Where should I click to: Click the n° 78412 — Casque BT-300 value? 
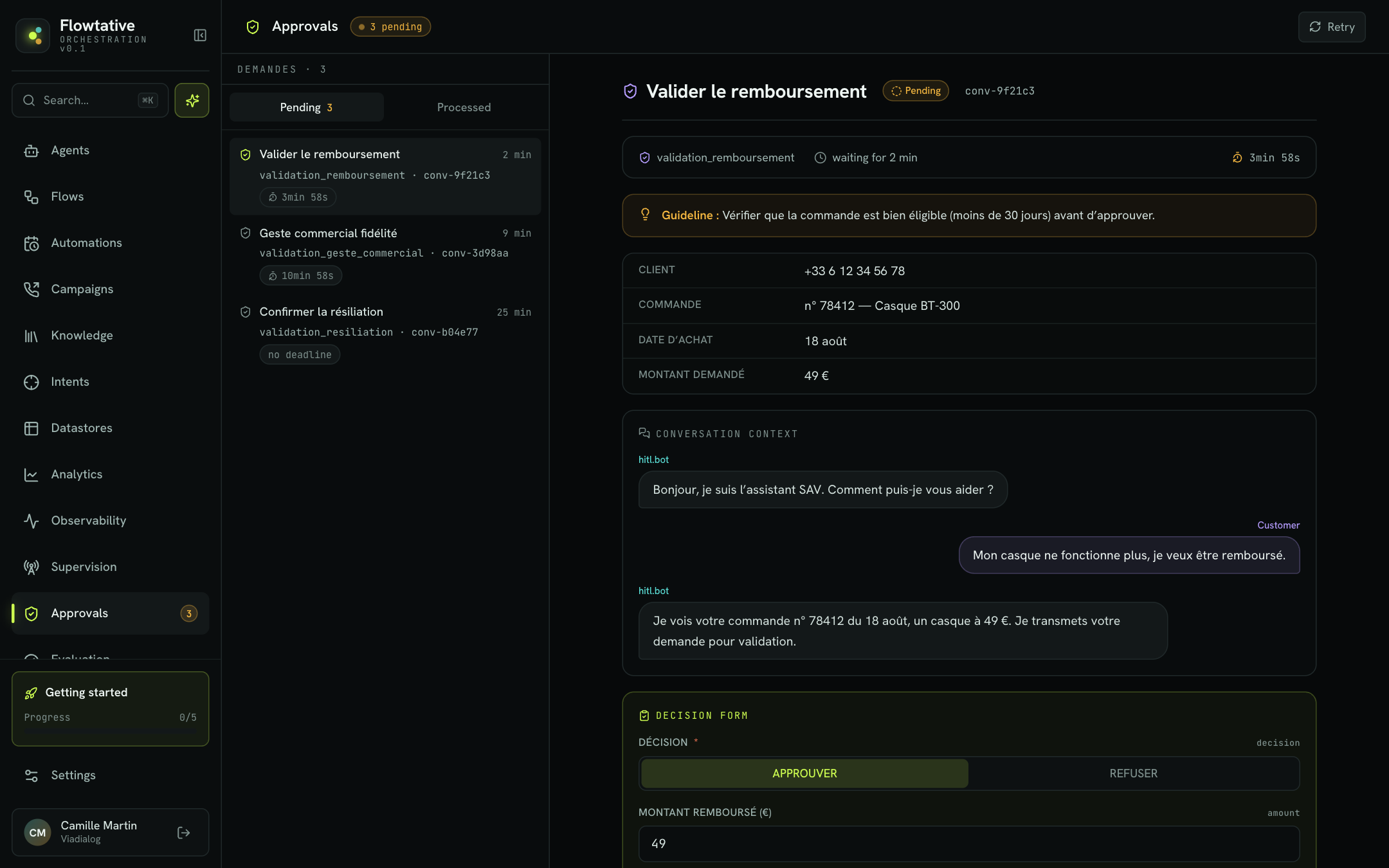[882, 305]
